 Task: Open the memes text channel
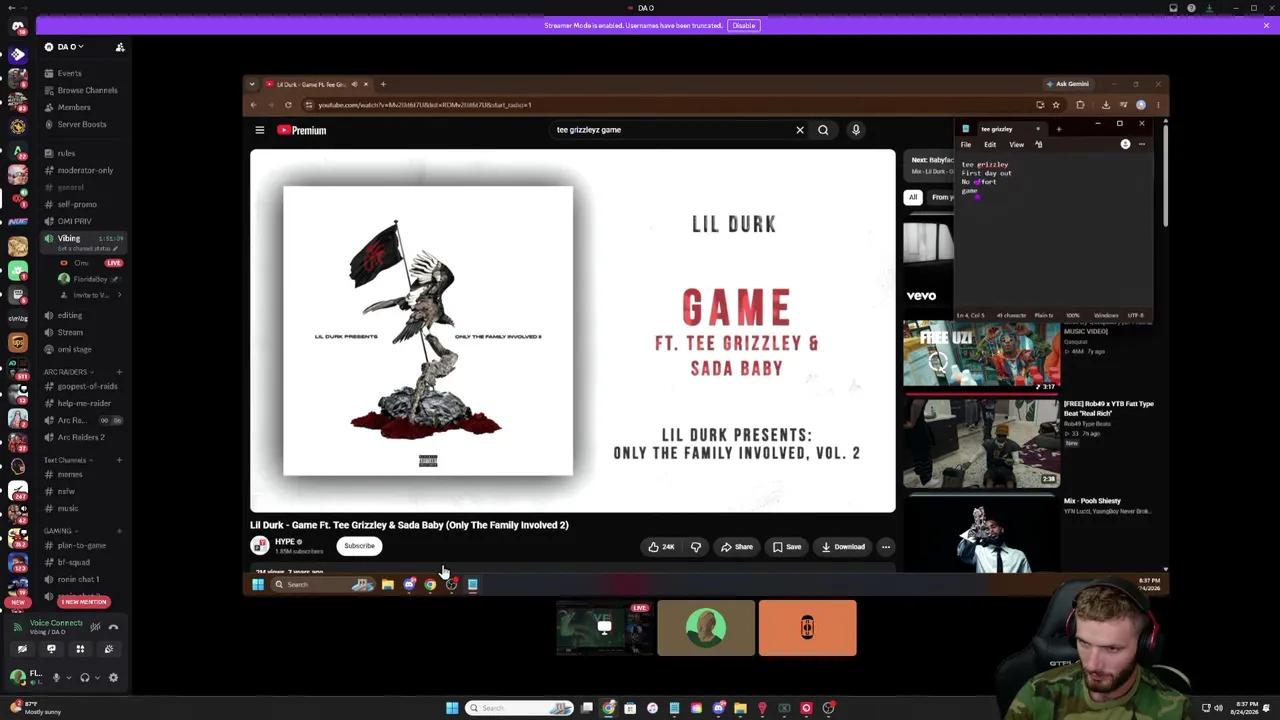pos(70,474)
